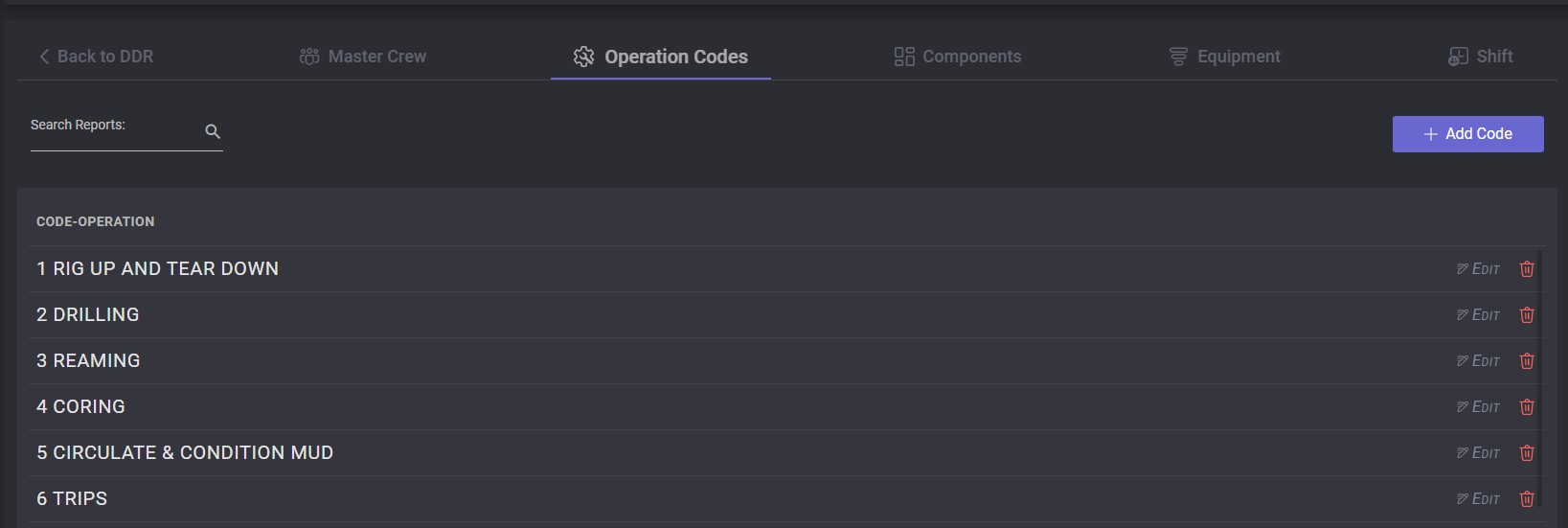
Task: Delete the DRILLING operation code
Action: (x=1527, y=315)
